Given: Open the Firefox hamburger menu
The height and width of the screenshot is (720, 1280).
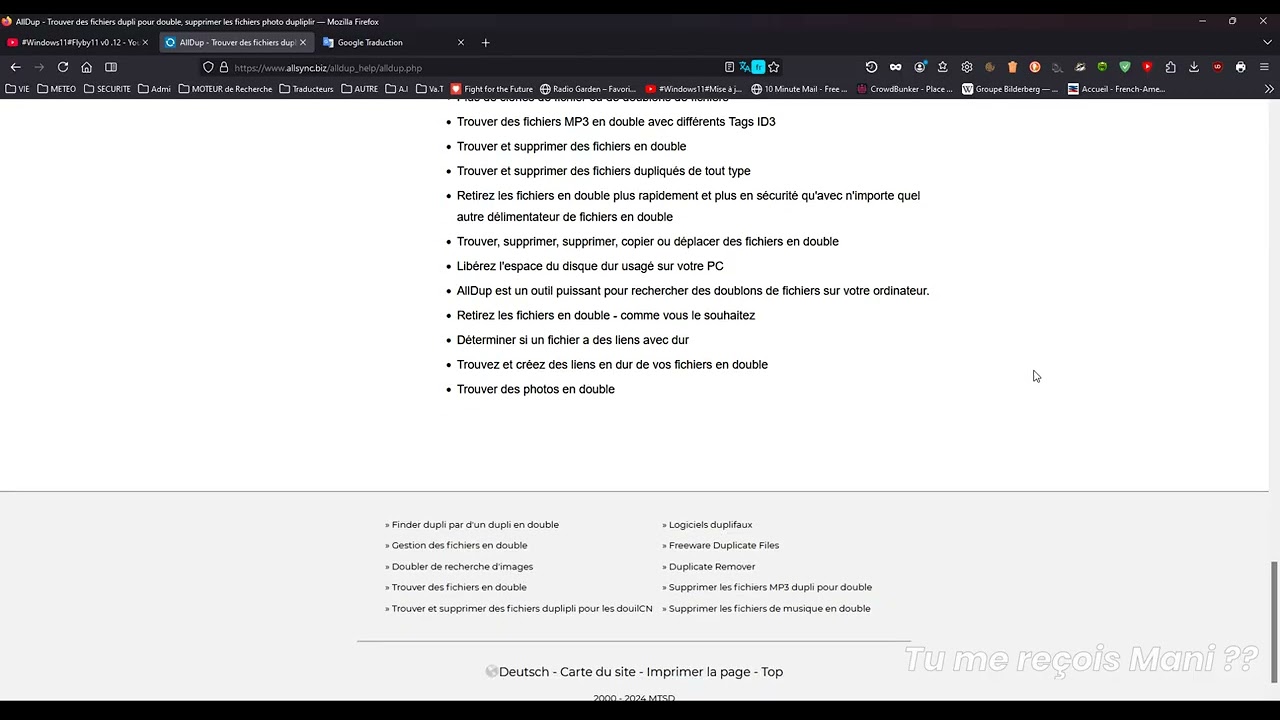Looking at the screenshot, I should [x=1264, y=67].
